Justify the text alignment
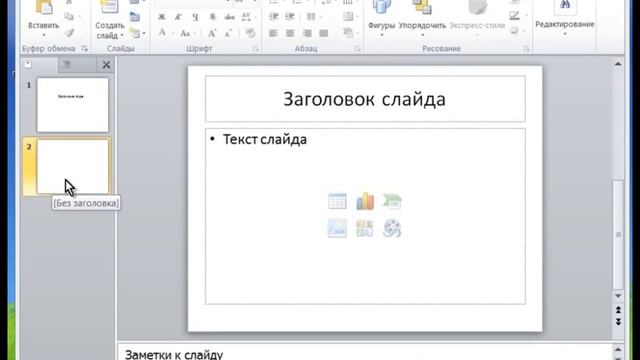The width and height of the screenshot is (640, 360). point(324,33)
